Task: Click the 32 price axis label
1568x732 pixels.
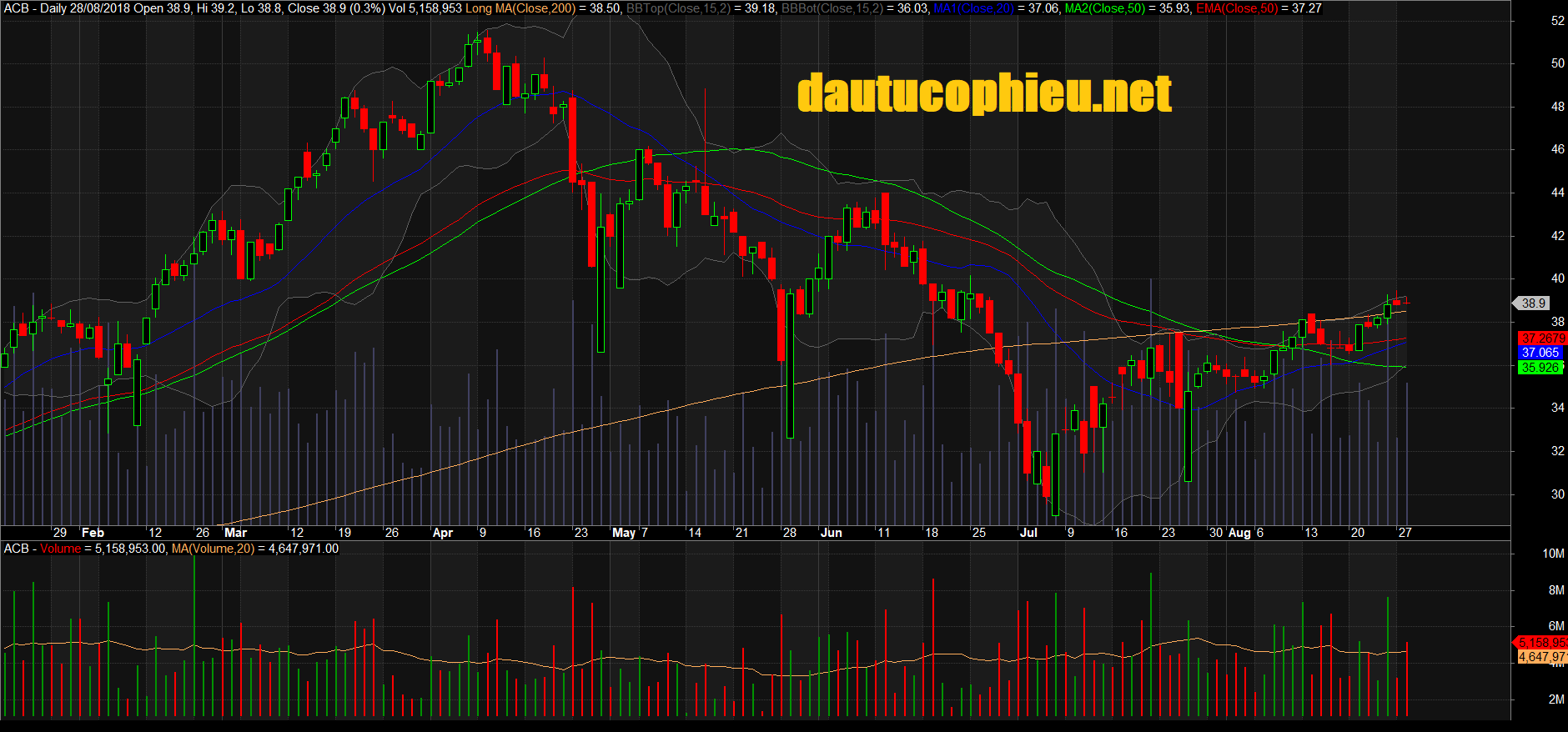Action: pos(1557,451)
